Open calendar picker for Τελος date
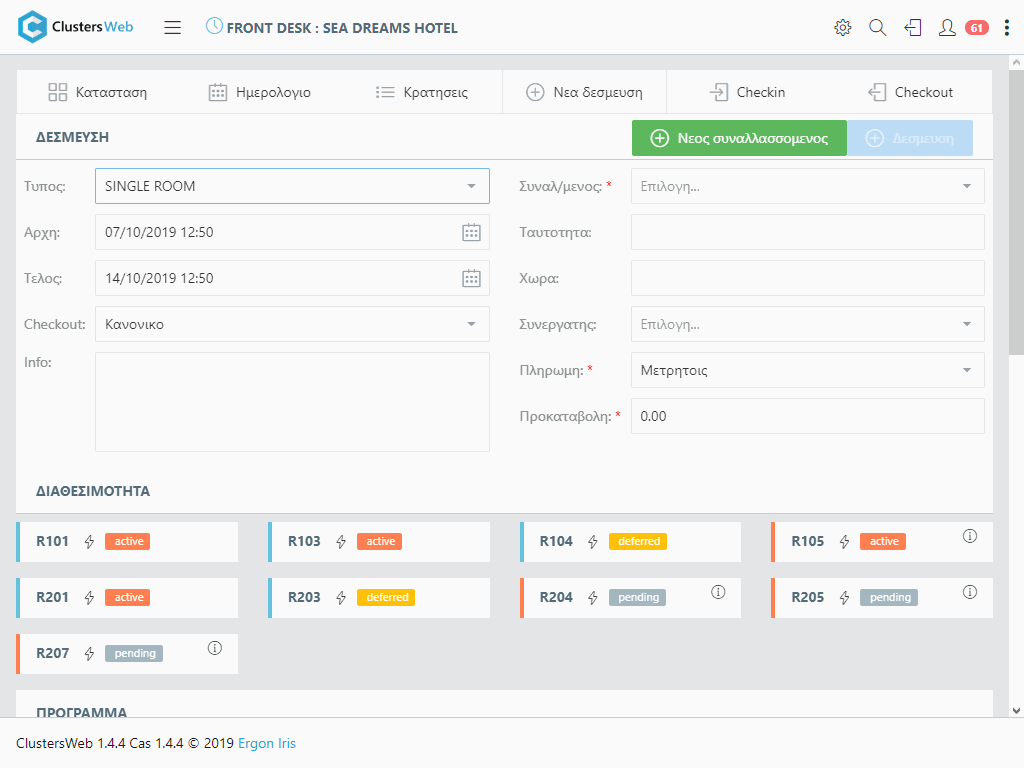Screen dimensions: 1024x768 pyautogui.click(x=471, y=278)
